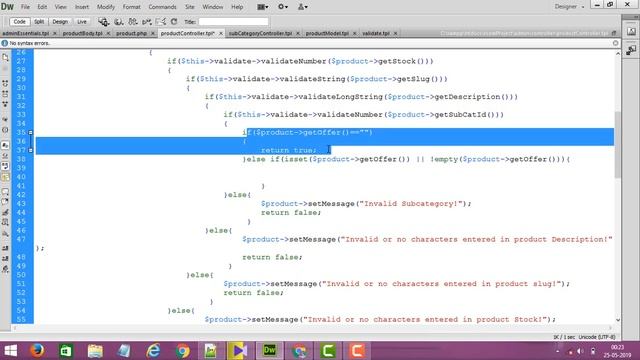Open the top collapsed panel icon on right dock
This screenshot has height=360, width=640.
(631, 31)
